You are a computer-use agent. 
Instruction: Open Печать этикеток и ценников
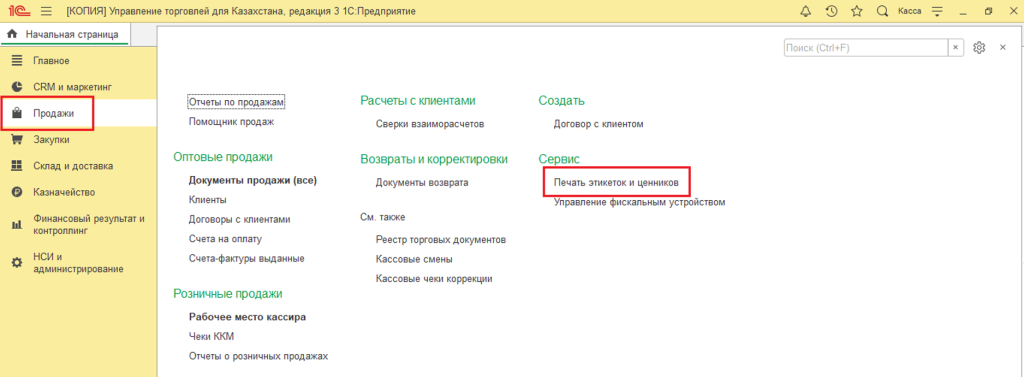point(616,183)
